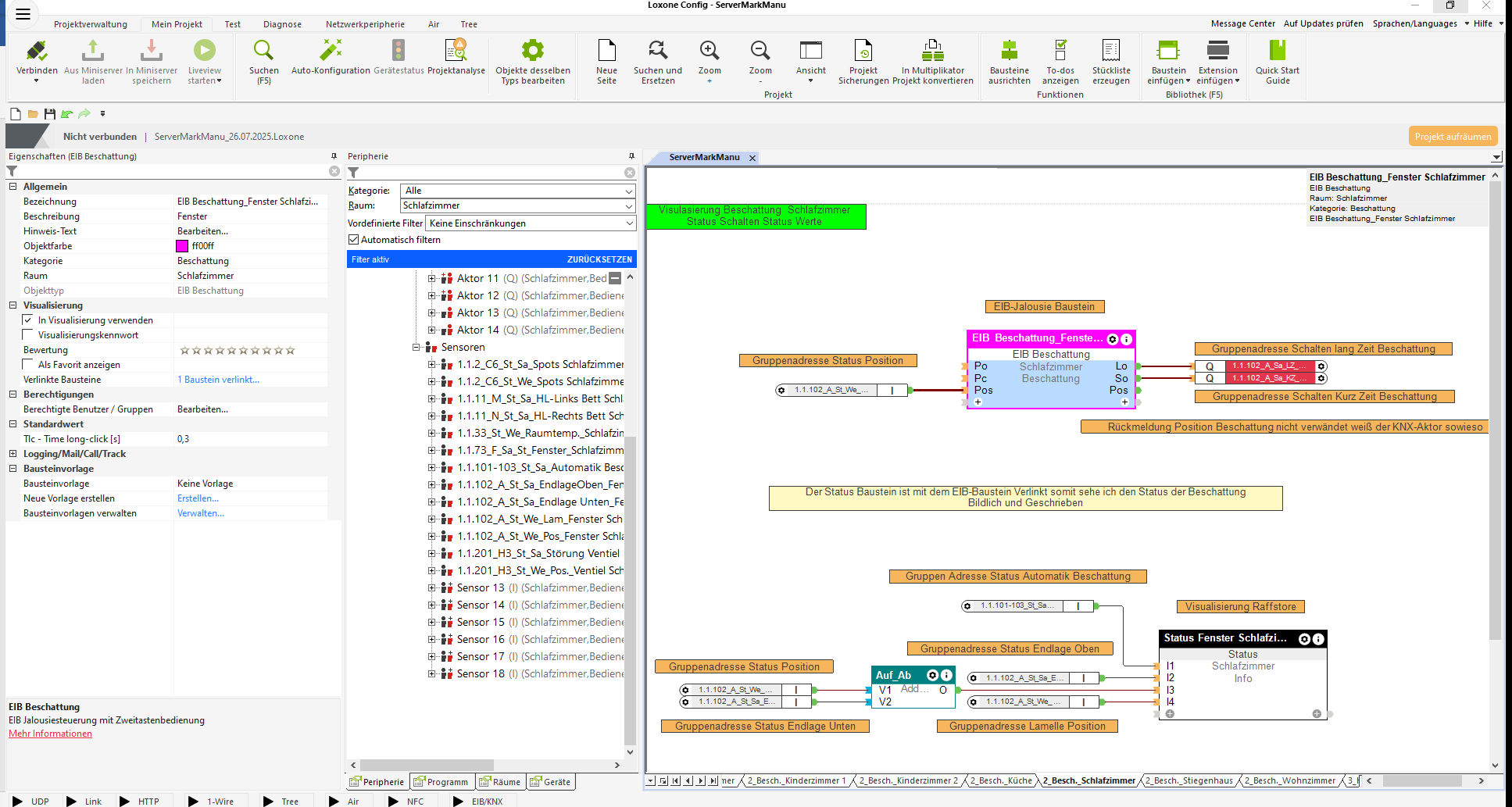Switch to the Diagnose ribbon tab
This screenshot has height=807, width=1512.
(x=282, y=24)
